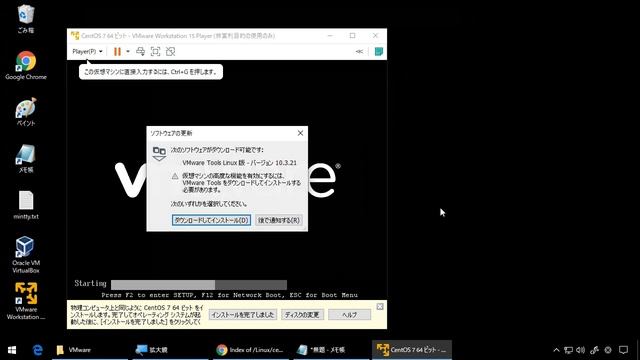Select the mintty.txt file on the desktop

26,205
